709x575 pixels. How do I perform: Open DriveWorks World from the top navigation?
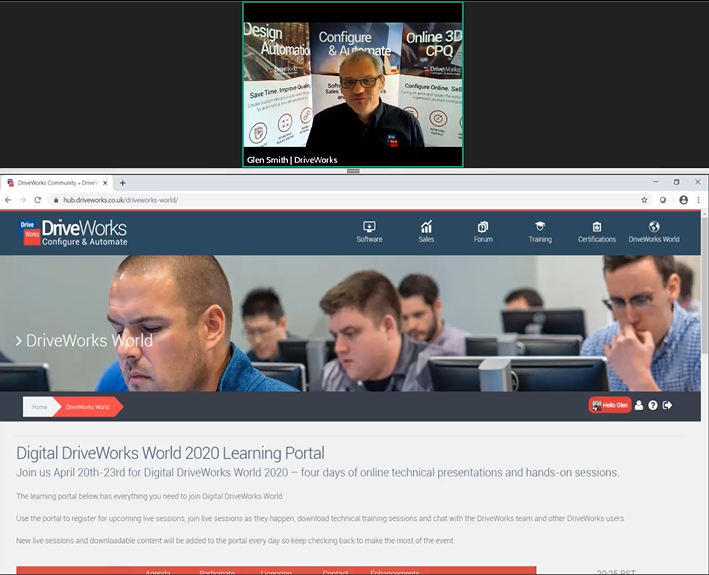tap(654, 232)
